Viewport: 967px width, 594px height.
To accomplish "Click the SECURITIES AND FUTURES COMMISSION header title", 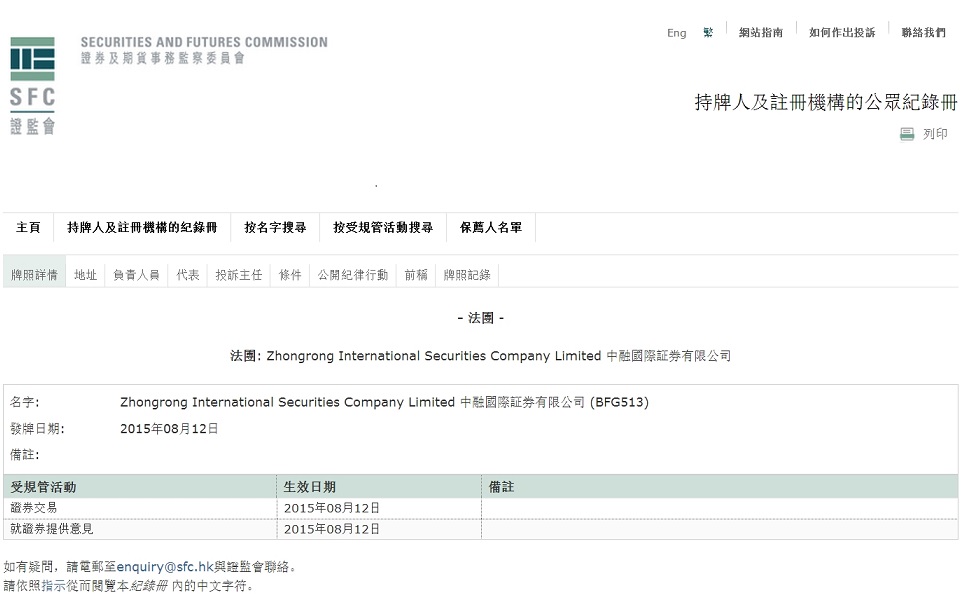I will (204, 43).
